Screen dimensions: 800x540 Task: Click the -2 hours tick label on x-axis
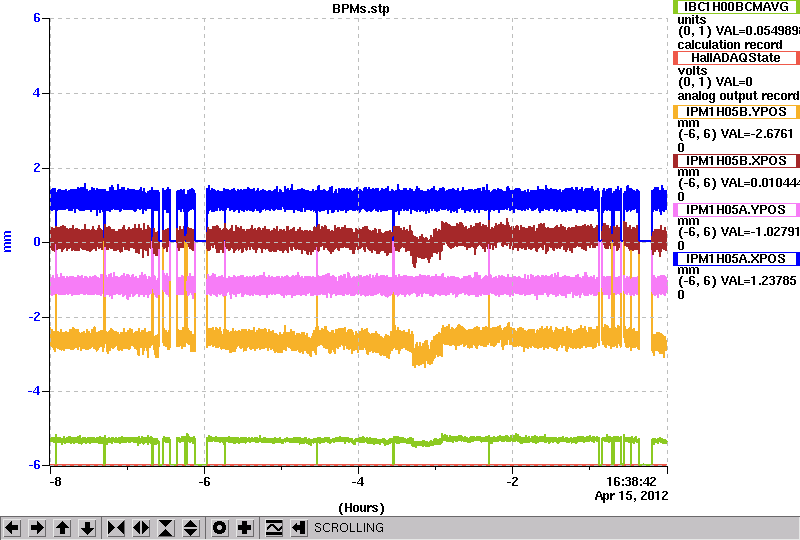tap(512, 482)
